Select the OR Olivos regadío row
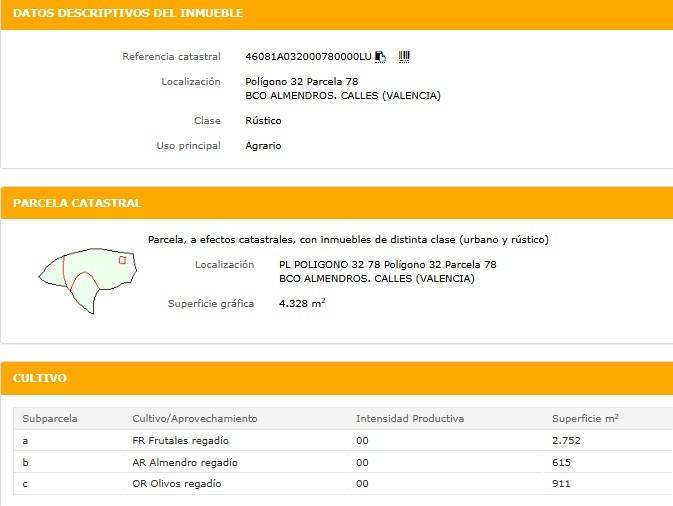 pos(177,484)
